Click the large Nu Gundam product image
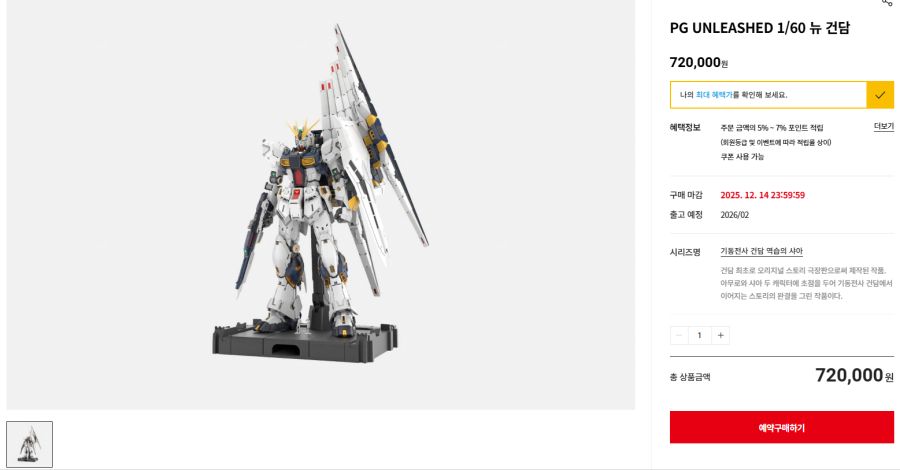The image size is (900, 470). click(321, 204)
